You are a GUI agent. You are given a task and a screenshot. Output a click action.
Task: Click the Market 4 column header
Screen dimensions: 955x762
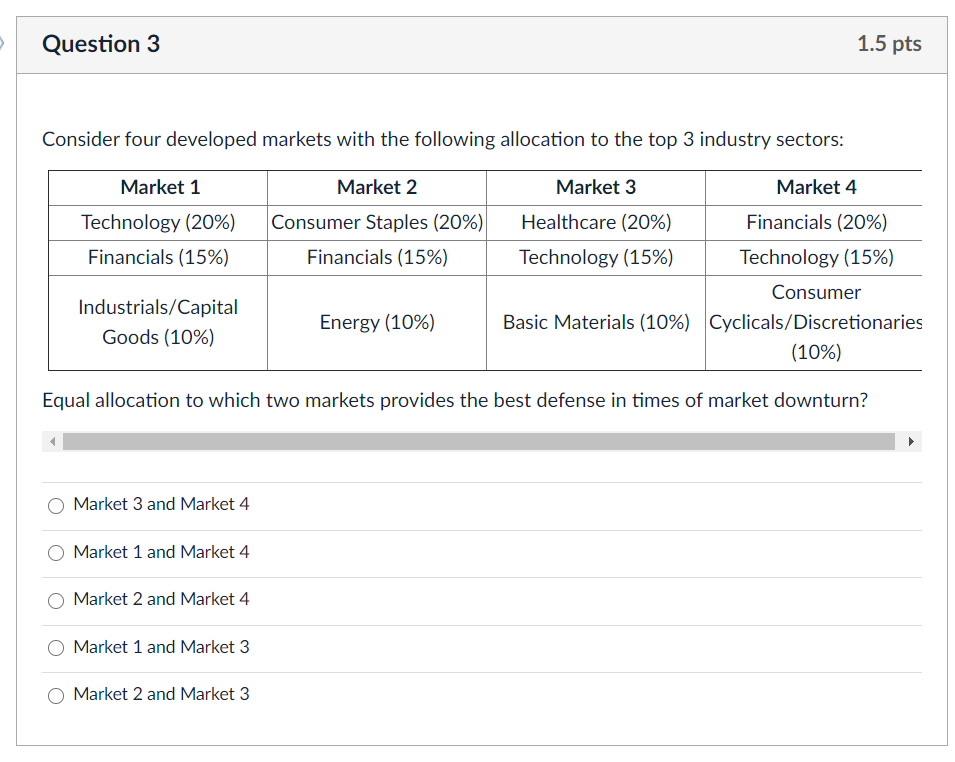(814, 188)
